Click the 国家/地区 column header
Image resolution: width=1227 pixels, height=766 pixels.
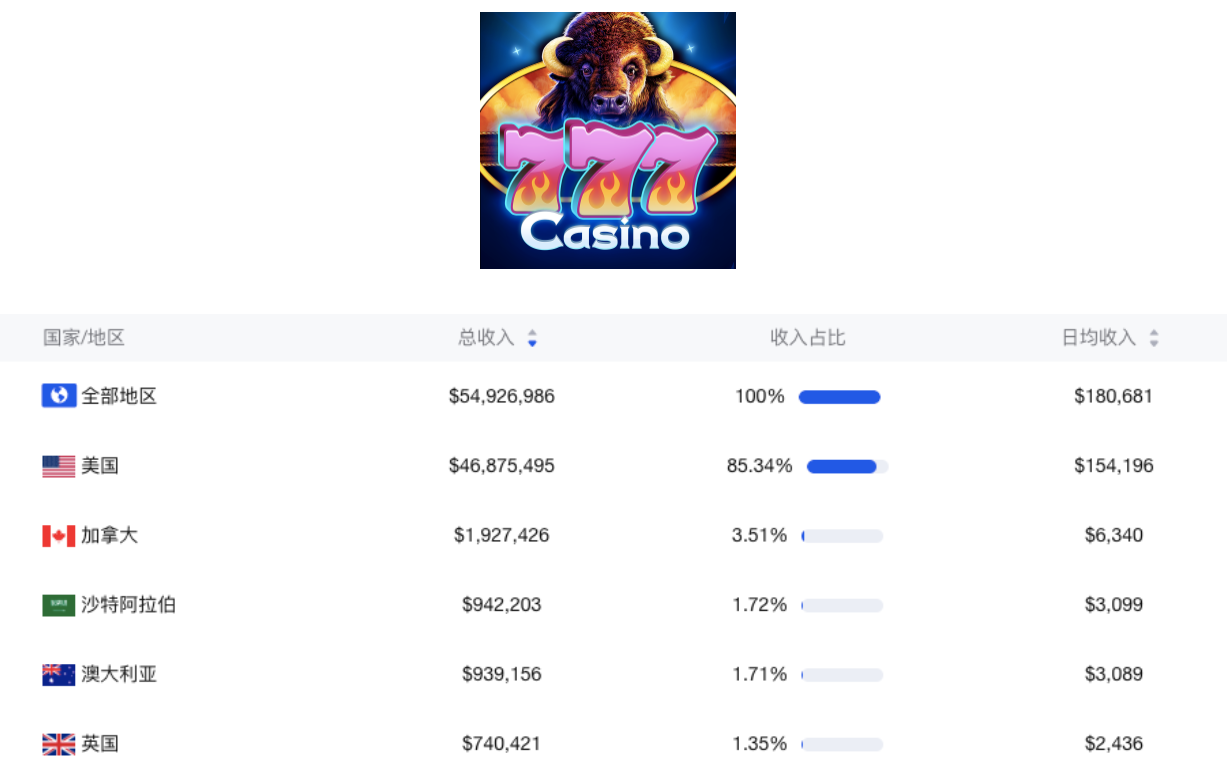point(84,338)
